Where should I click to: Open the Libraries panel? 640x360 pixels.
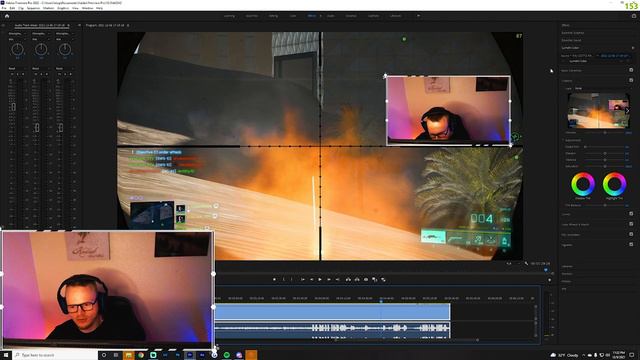[x=567, y=267]
